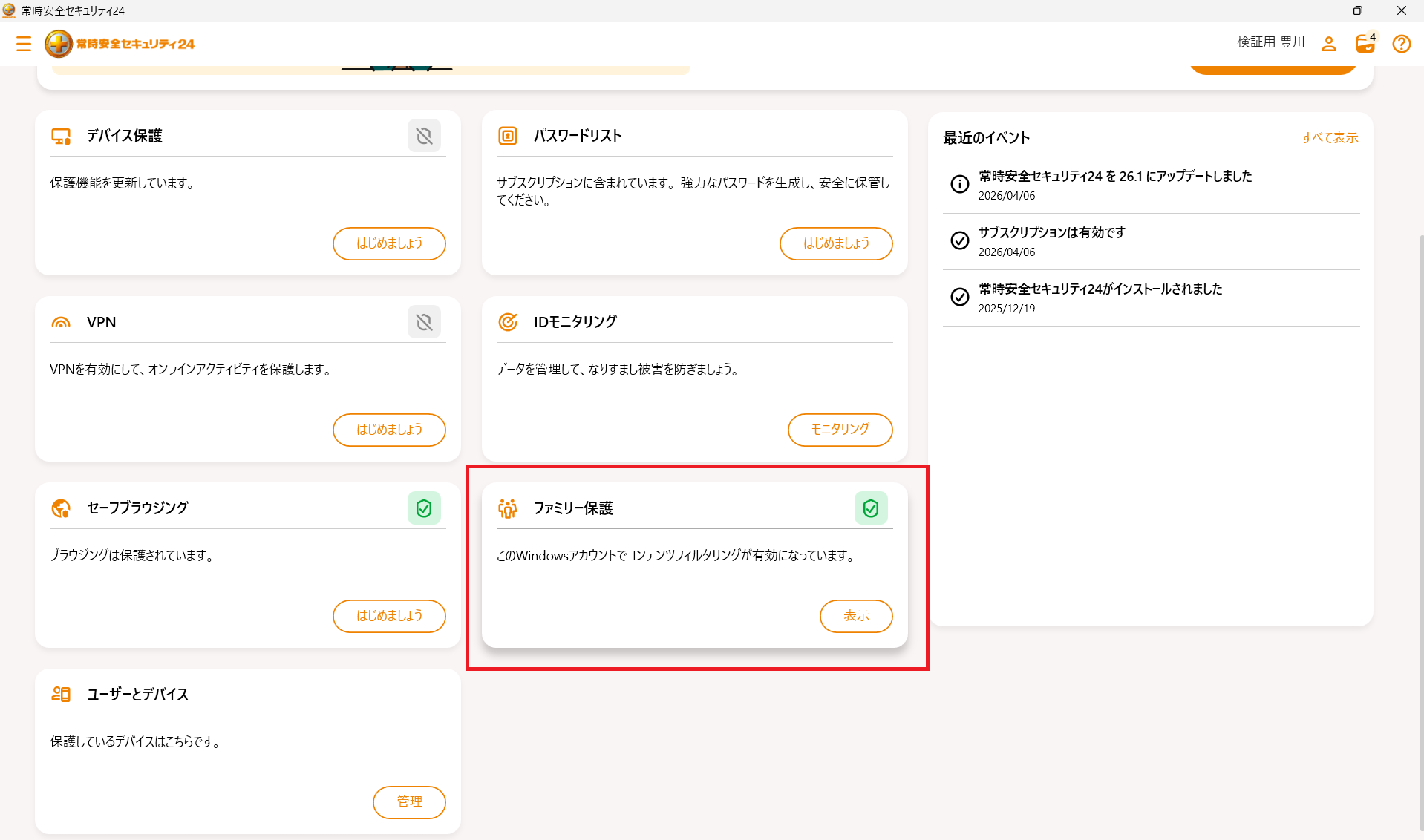Viewport: 1424px width, 840px height.
Task: Open notifications showing 4 alerts
Action: 1365,44
